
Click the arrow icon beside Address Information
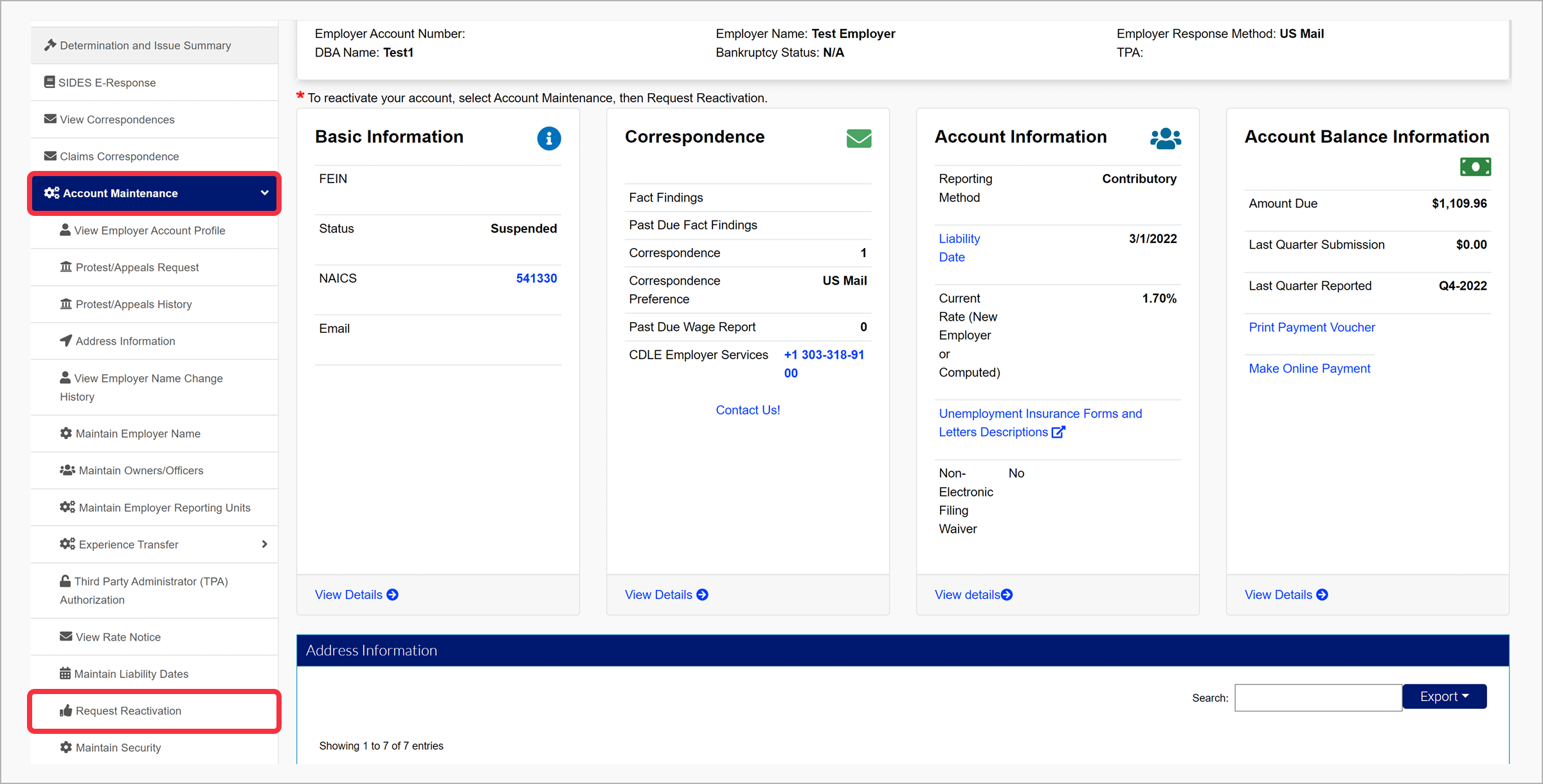tap(66, 341)
